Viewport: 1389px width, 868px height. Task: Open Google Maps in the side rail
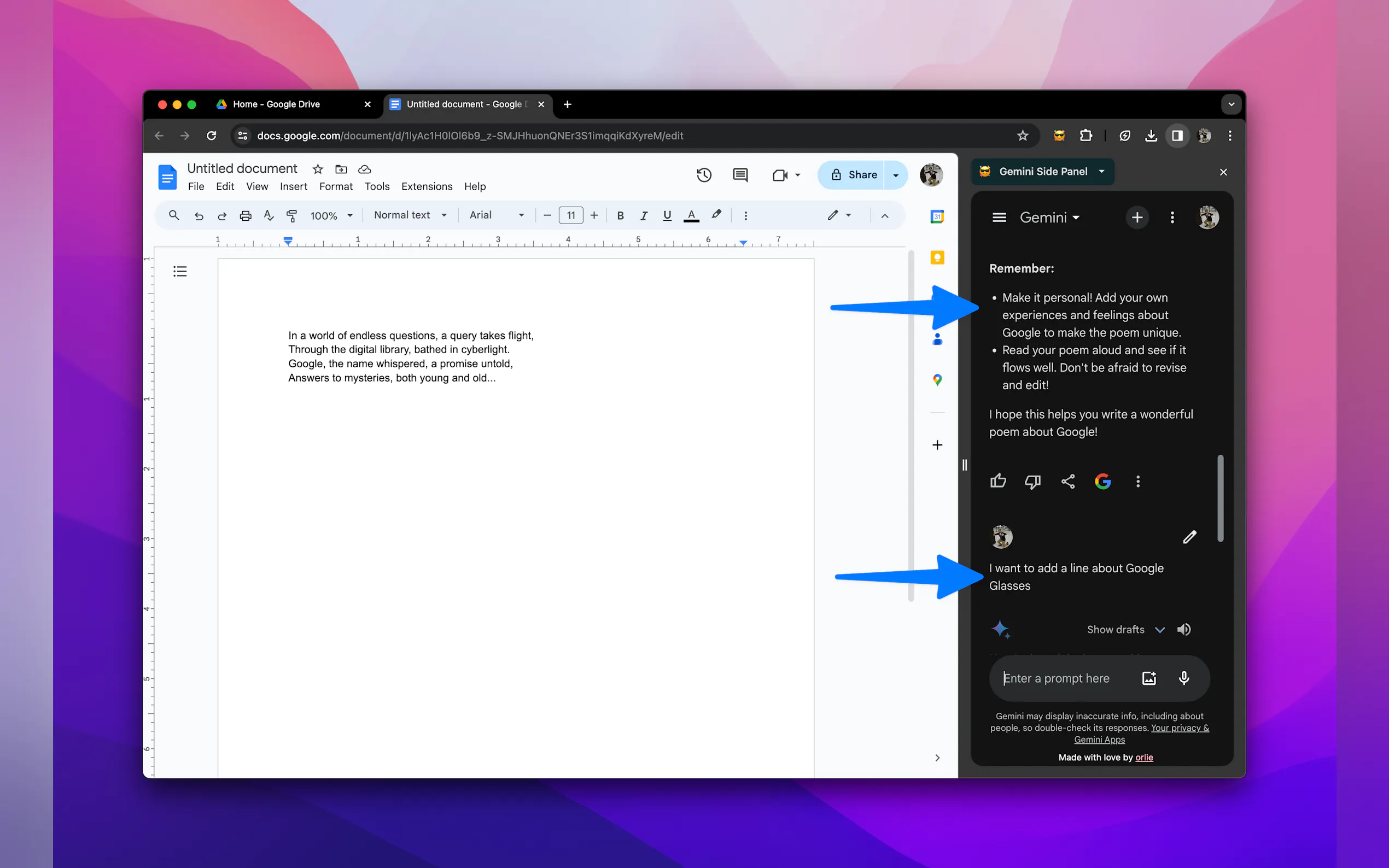tap(937, 380)
